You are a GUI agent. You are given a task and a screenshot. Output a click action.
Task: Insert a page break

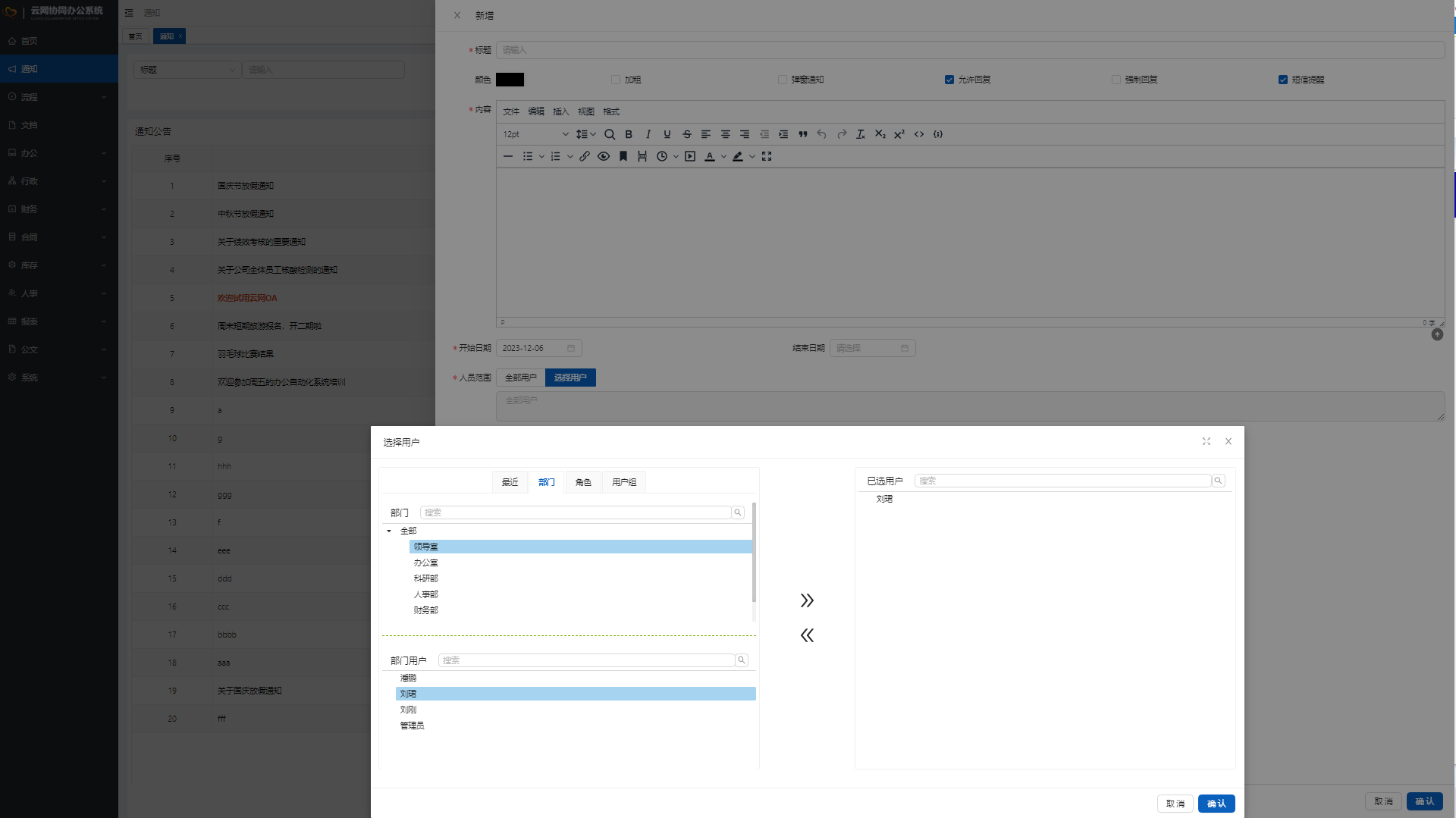coord(642,156)
